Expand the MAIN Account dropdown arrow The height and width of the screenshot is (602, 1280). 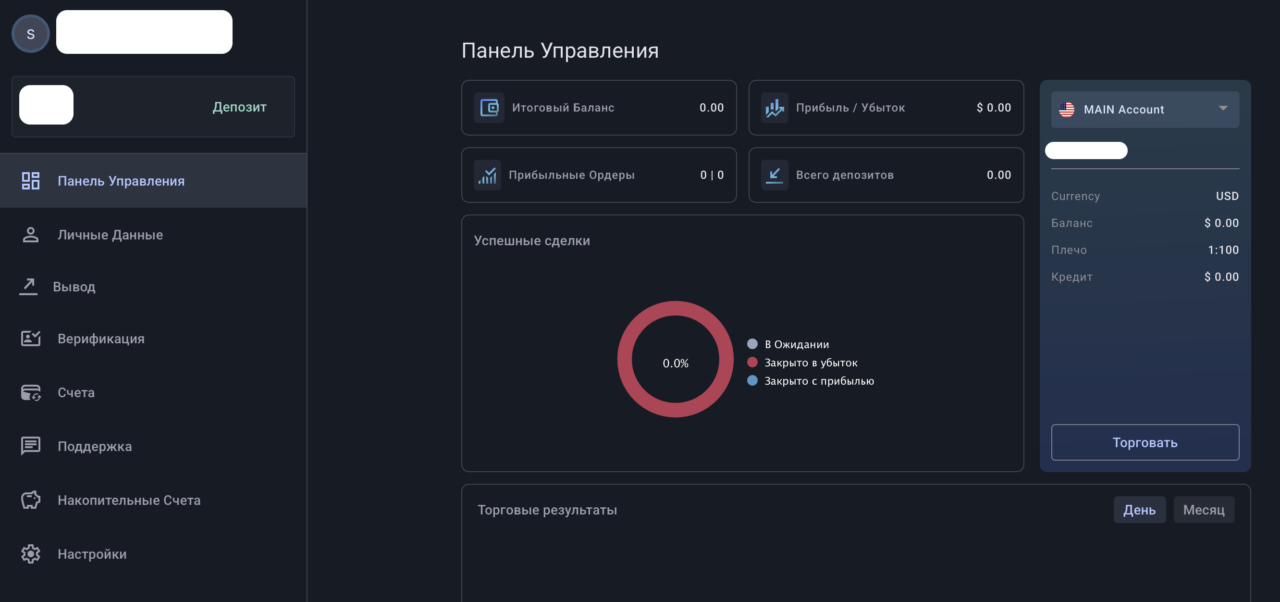click(1223, 109)
